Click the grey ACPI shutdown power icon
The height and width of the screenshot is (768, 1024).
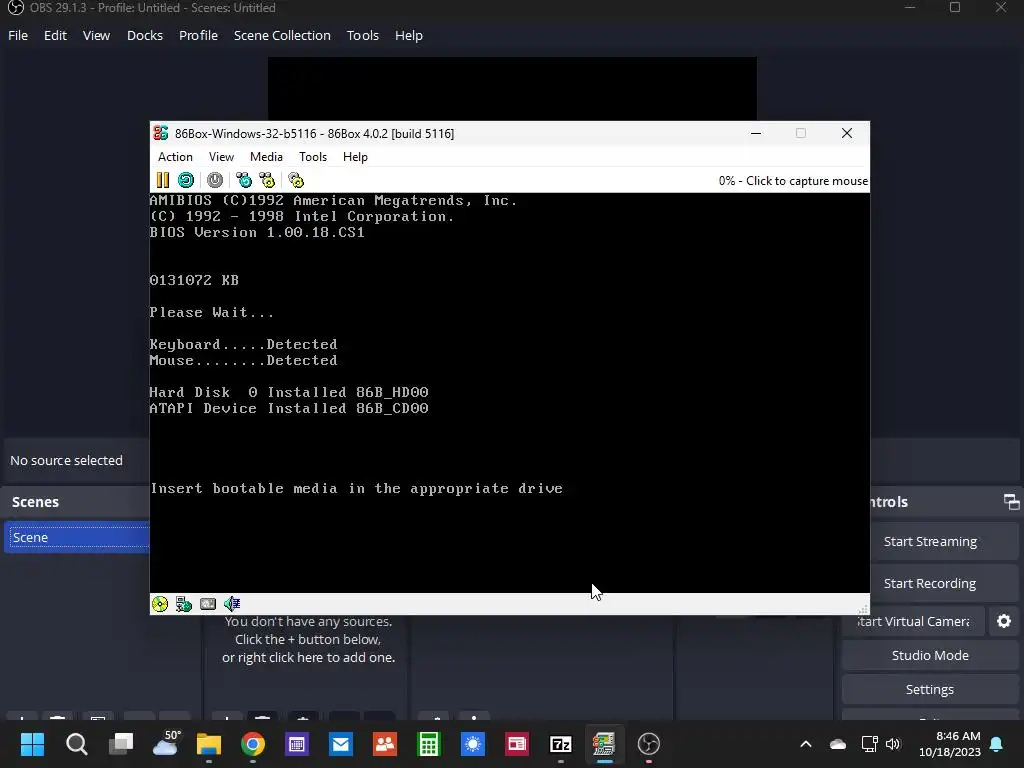(215, 180)
